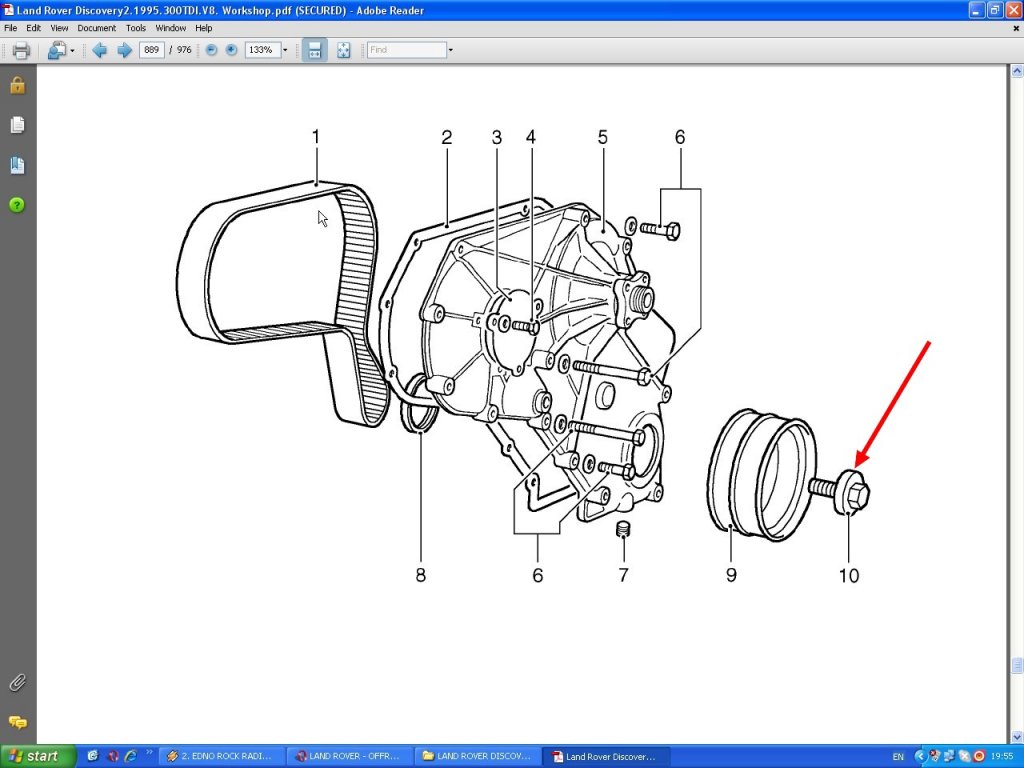Click the page number field showing 889
The height and width of the screenshot is (768, 1024).
pos(152,50)
